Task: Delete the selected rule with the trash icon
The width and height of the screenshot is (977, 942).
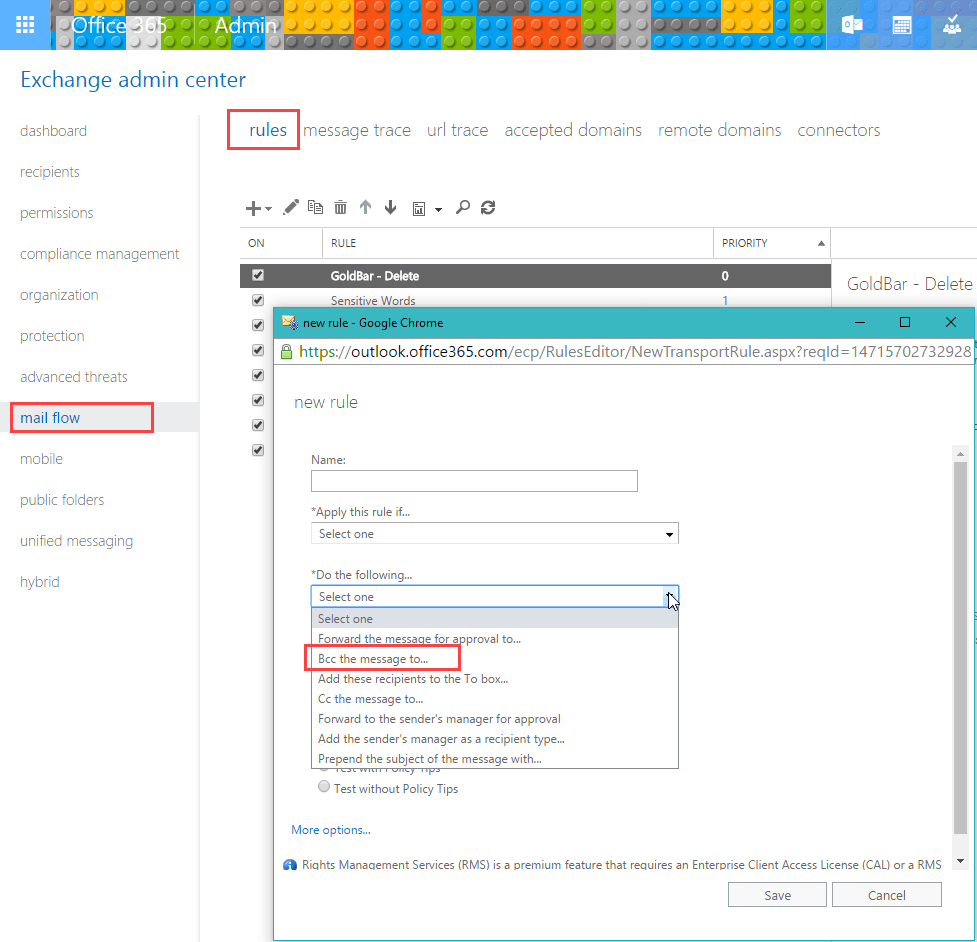Action: [x=340, y=207]
